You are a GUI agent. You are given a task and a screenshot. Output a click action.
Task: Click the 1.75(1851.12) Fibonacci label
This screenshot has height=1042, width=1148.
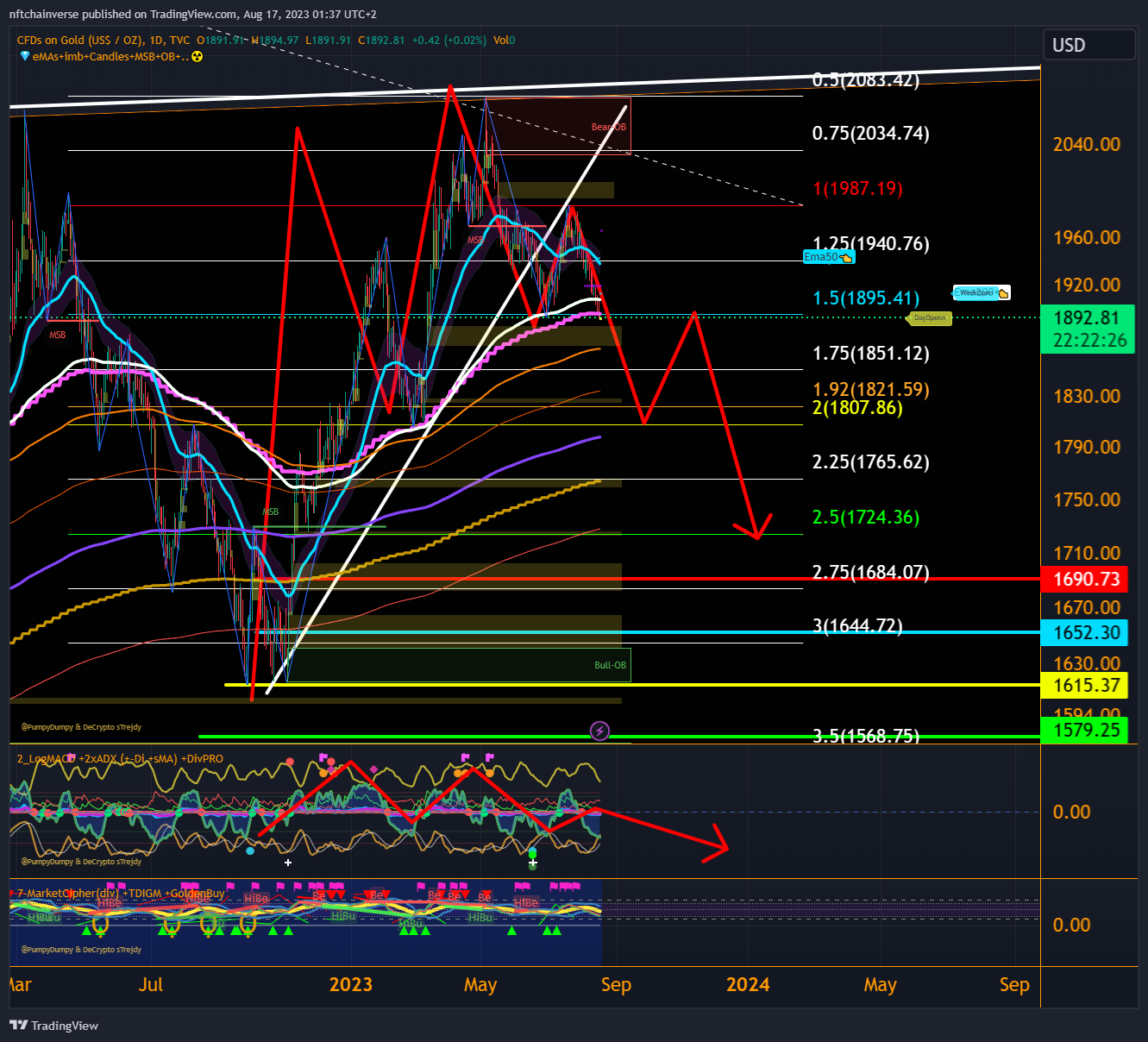pos(871,354)
